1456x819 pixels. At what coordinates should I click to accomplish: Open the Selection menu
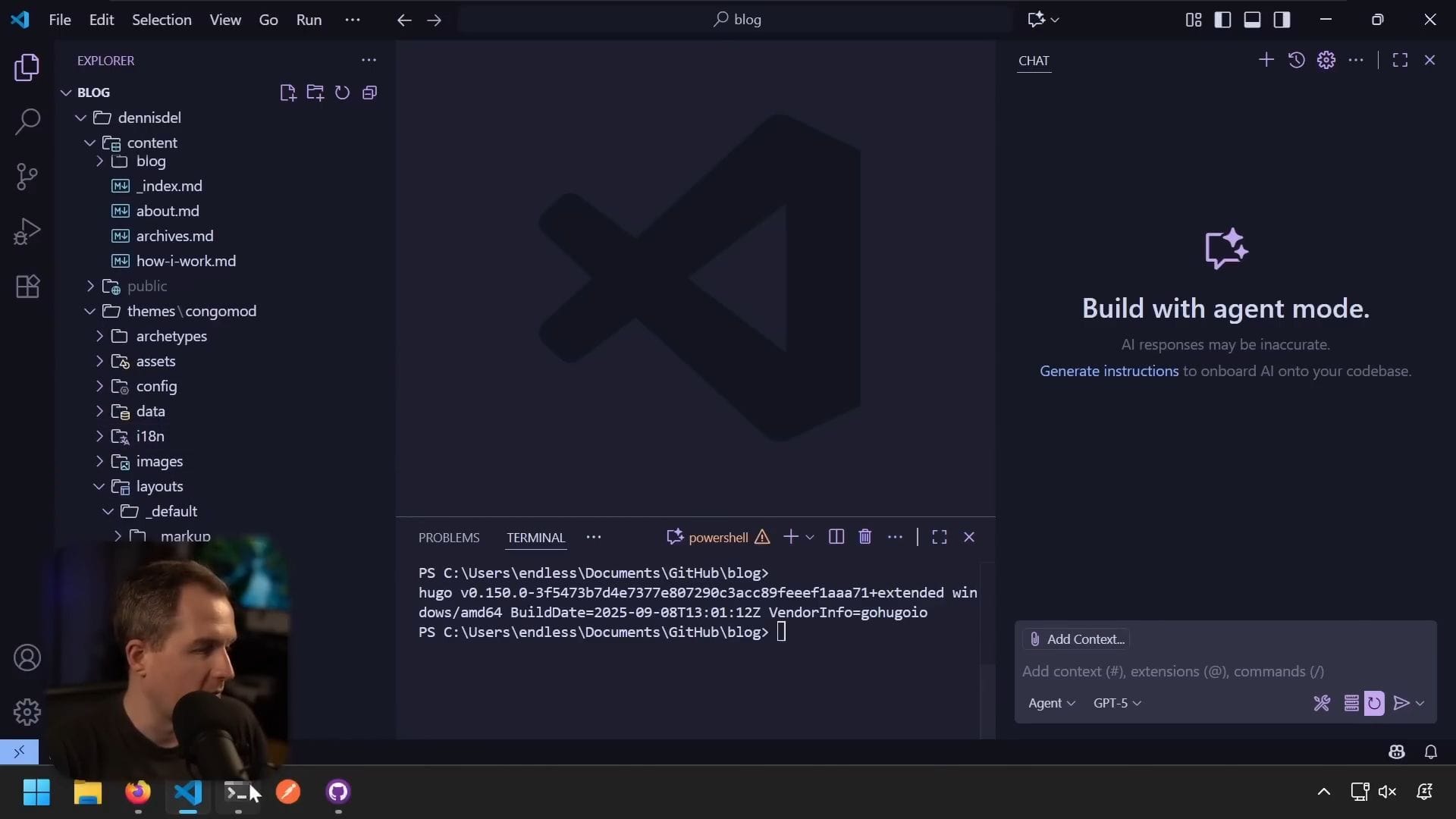pyautogui.click(x=162, y=20)
